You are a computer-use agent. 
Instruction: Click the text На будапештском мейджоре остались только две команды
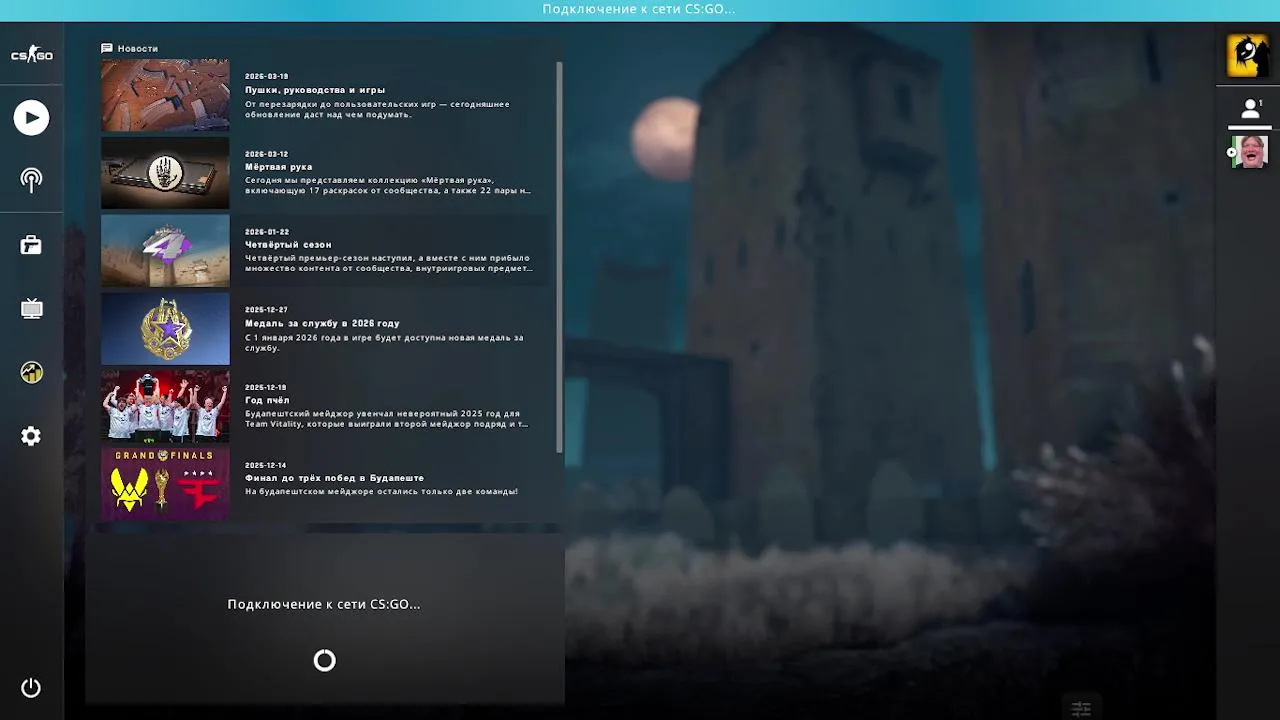[381, 492]
